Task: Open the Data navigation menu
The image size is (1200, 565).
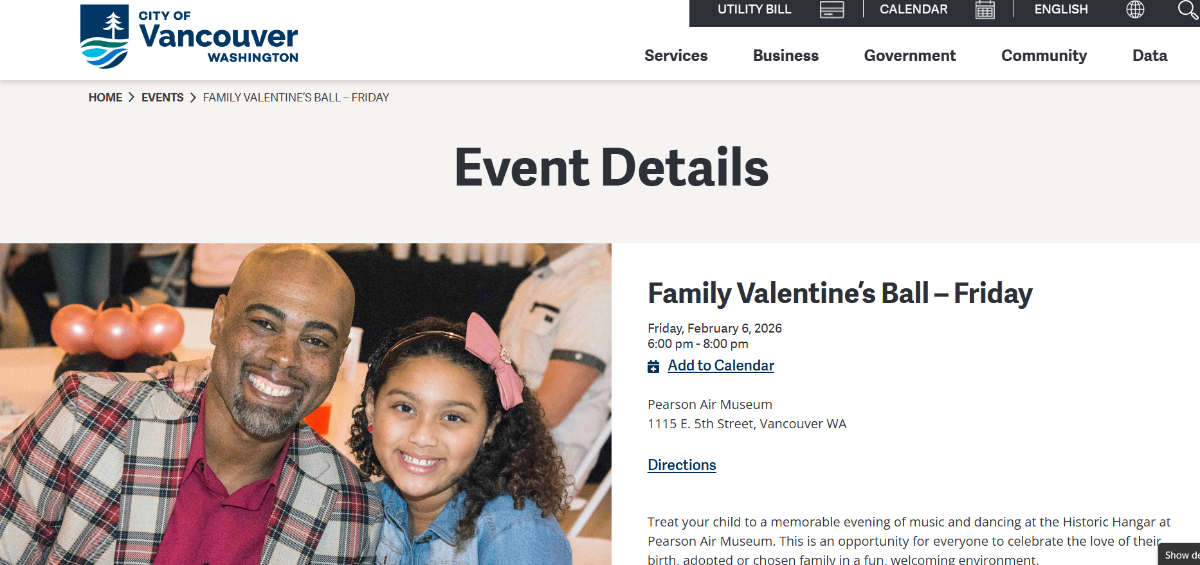Action: [1150, 56]
